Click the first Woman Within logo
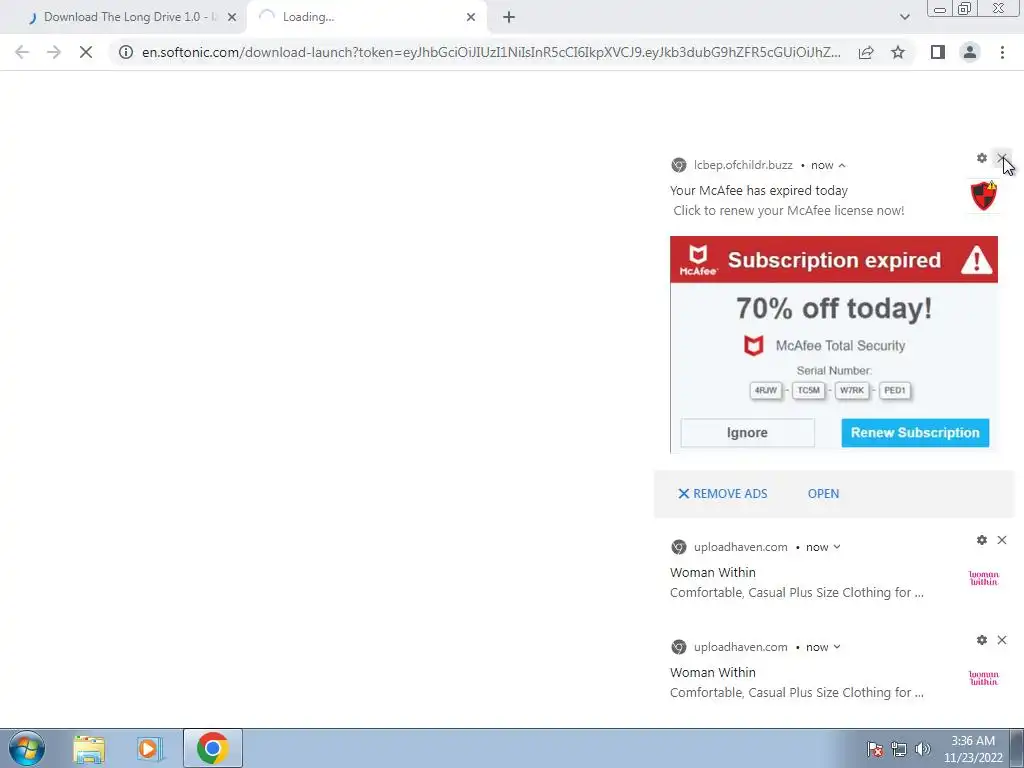 (984, 579)
